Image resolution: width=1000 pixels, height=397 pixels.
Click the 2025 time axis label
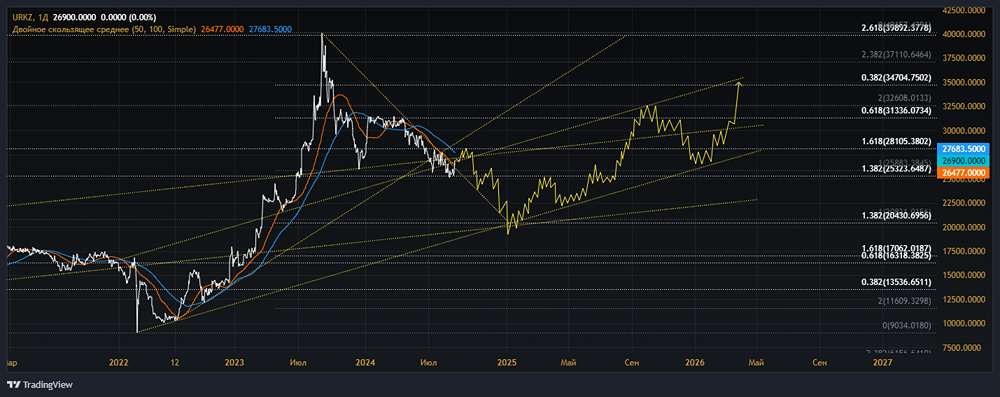(x=506, y=363)
